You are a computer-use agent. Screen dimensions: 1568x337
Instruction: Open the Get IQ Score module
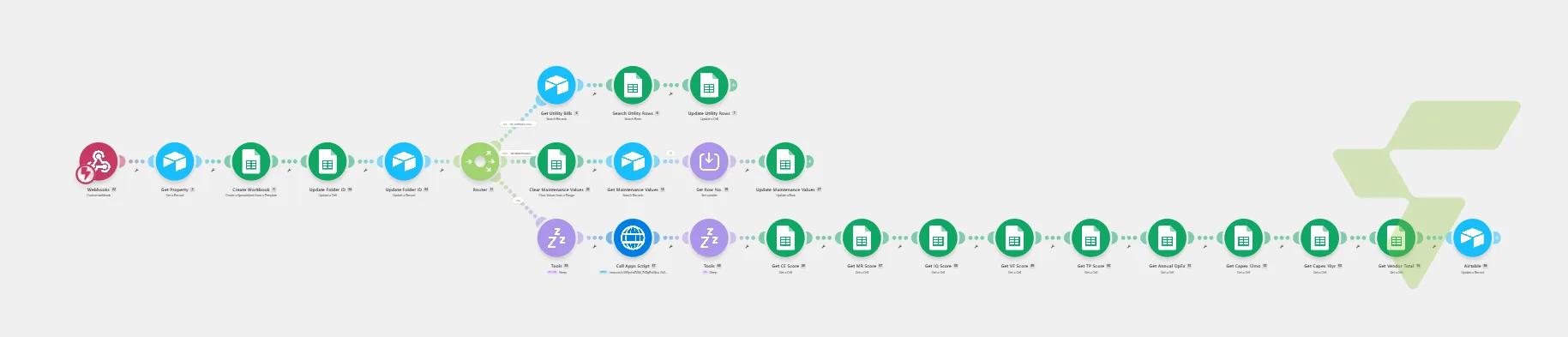pos(938,238)
